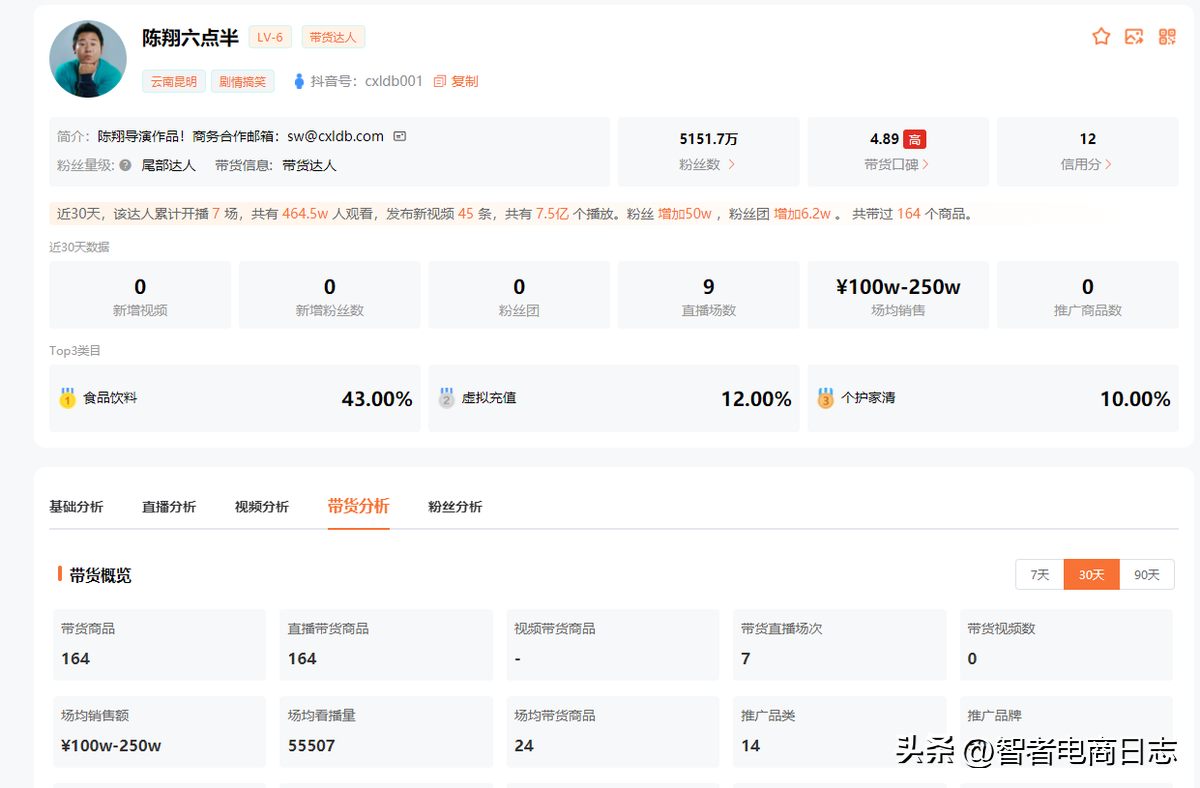
Task: Click the 10.00% share for 个护家清
Action: pyautogui.click(x=1135, y=399)
